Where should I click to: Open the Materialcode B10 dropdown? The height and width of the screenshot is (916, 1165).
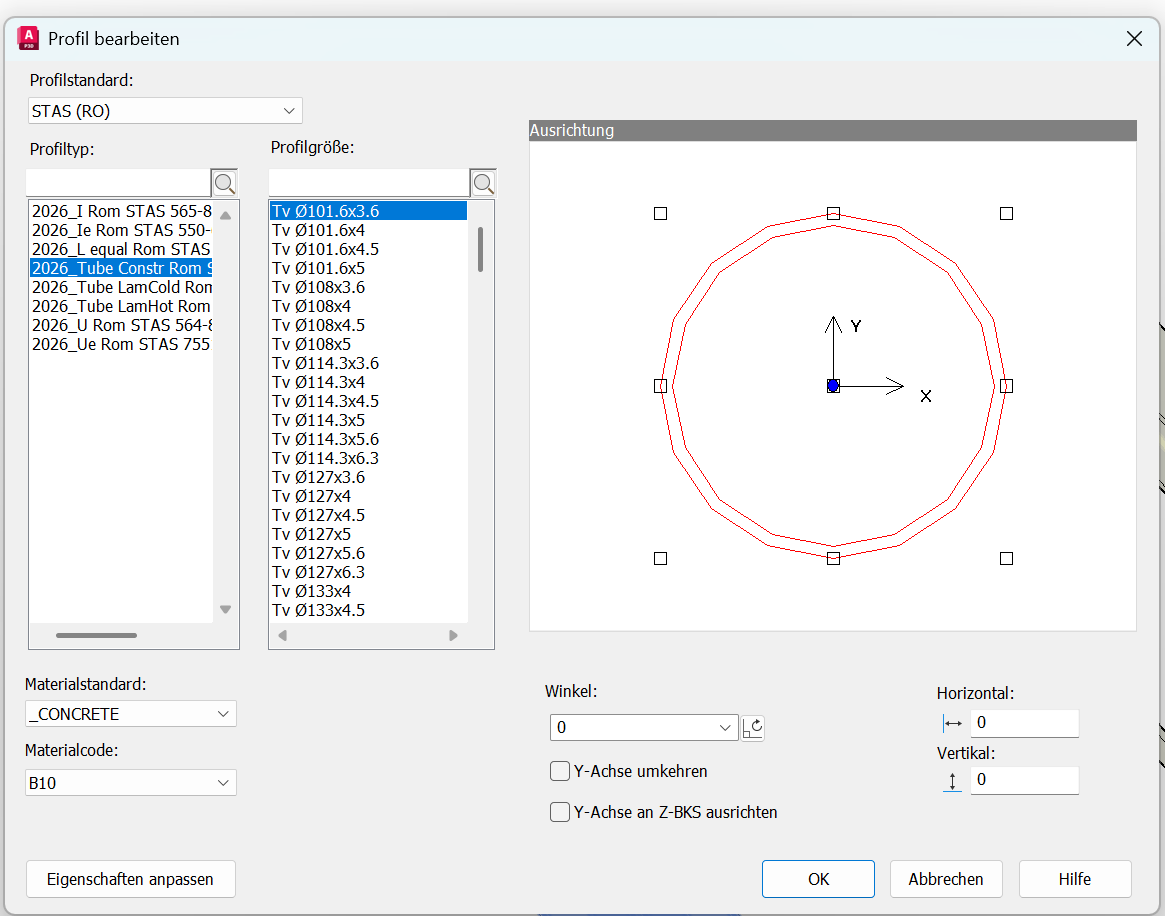(x=131, y=783)
